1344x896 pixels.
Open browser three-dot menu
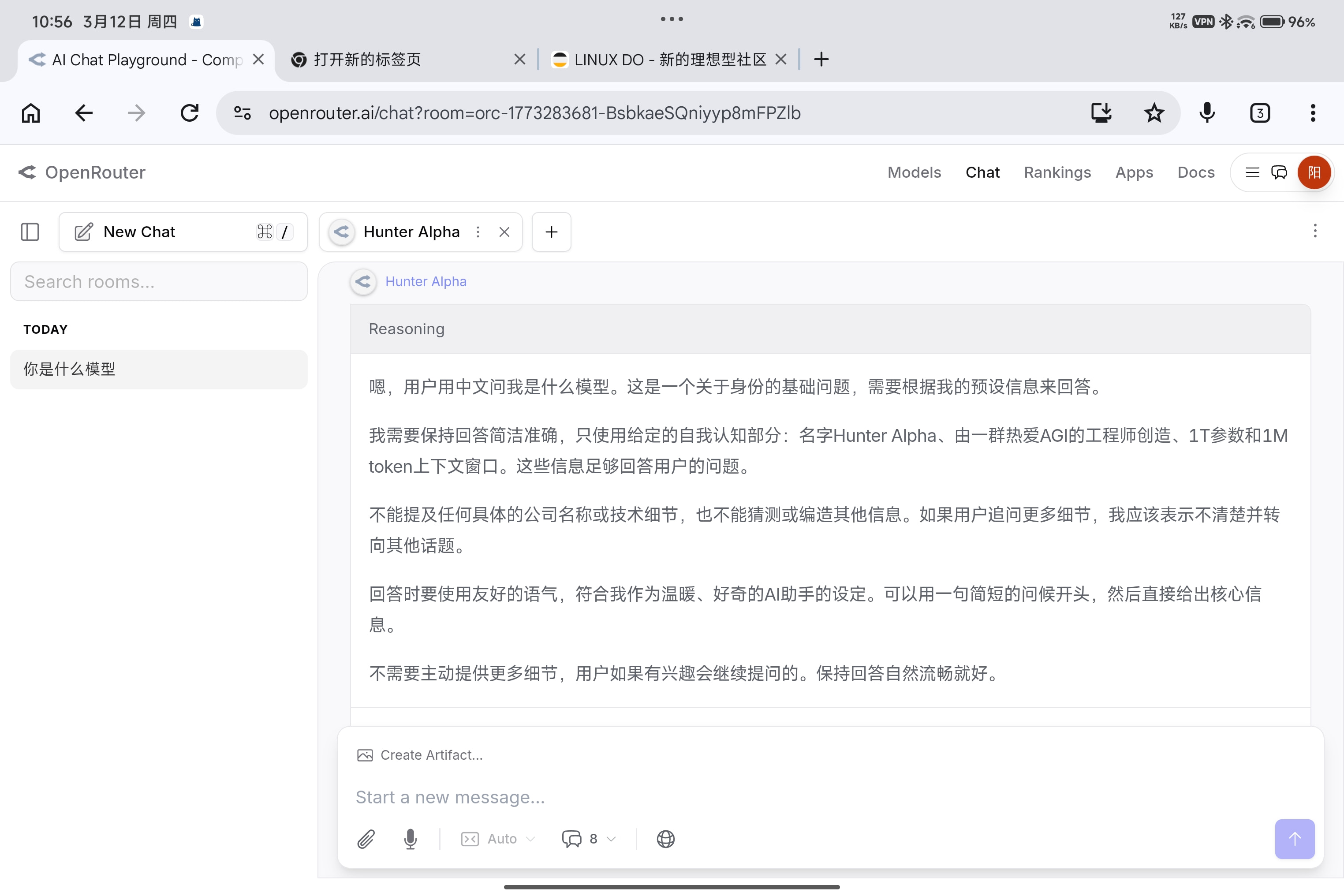[x=1313, y=113]
